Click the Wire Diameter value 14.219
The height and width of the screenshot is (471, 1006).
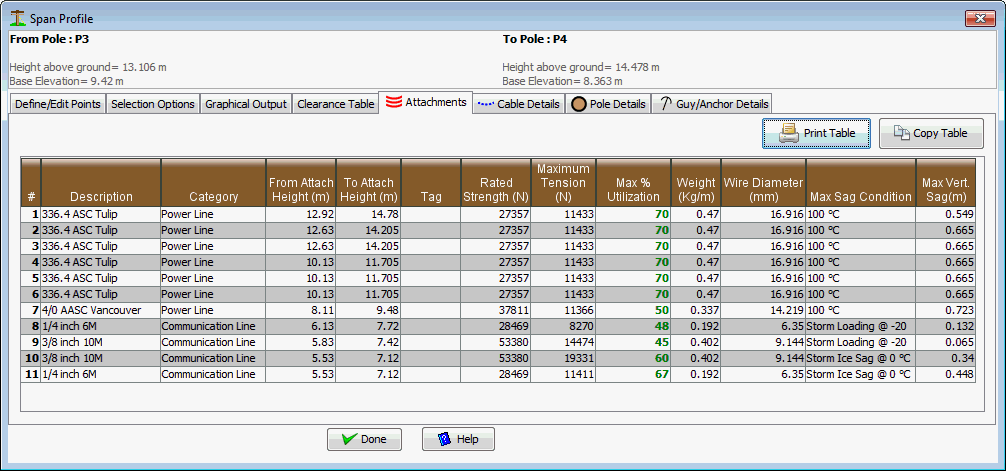tap(763, 311)
